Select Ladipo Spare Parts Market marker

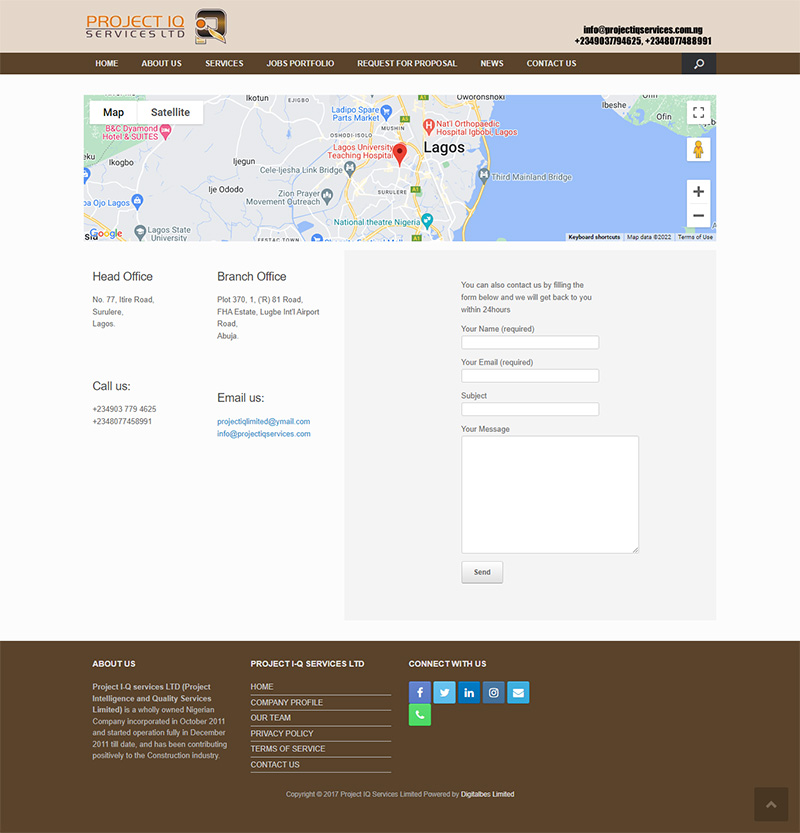point(386,112)
